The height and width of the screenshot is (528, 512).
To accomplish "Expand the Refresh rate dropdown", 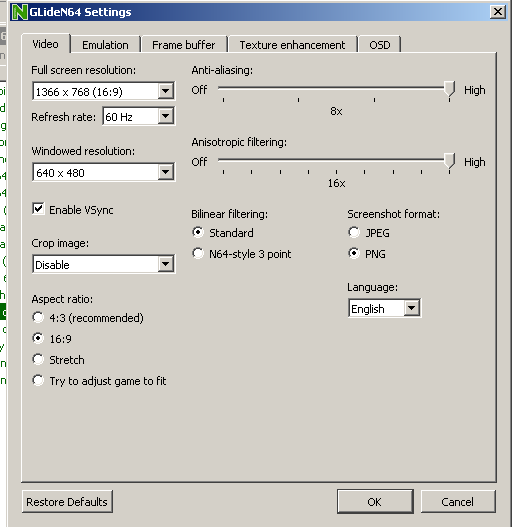I will click(x=165, y=116).
